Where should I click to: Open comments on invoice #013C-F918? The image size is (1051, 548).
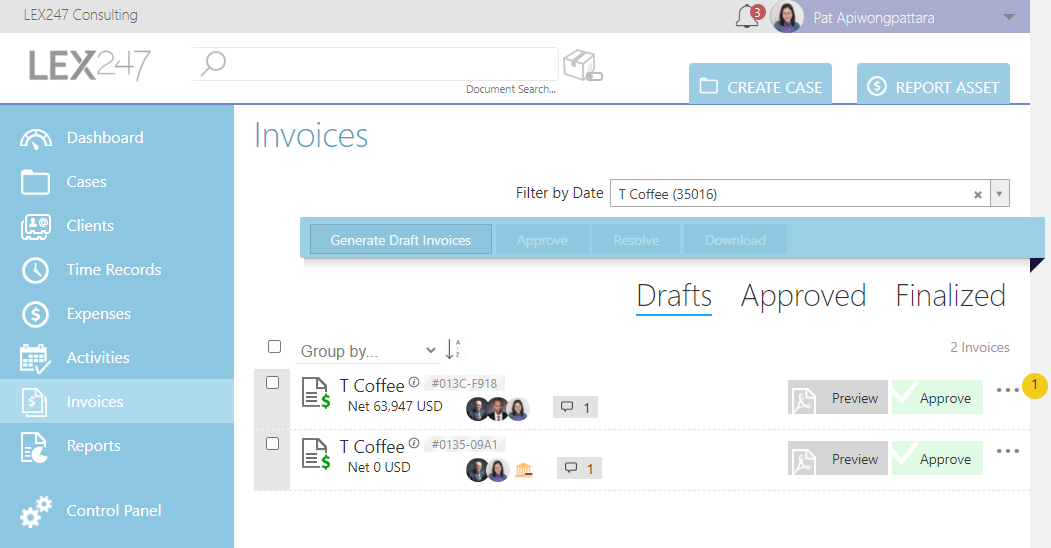pyautogui.click(x=575, y=407)
